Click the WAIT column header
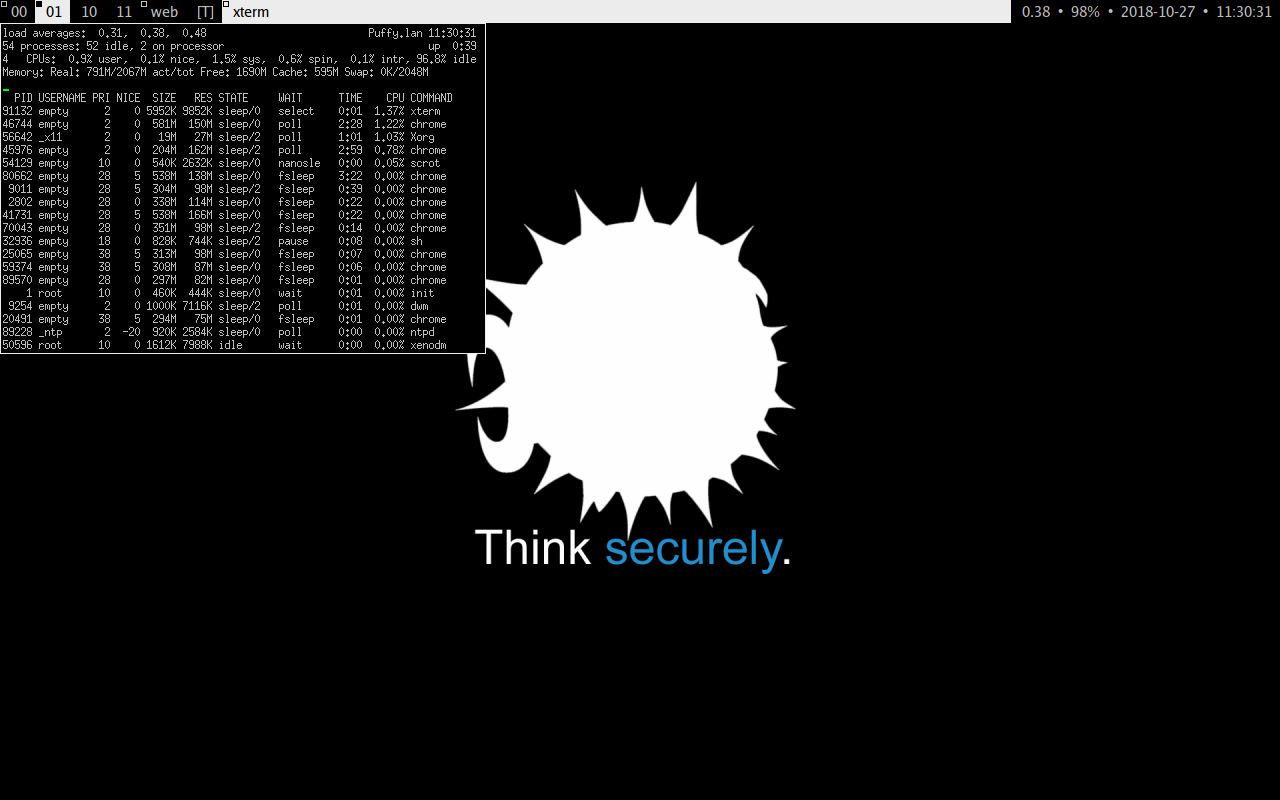The width and height of the screenshot is (1280, 800). [x=290, y=98]
